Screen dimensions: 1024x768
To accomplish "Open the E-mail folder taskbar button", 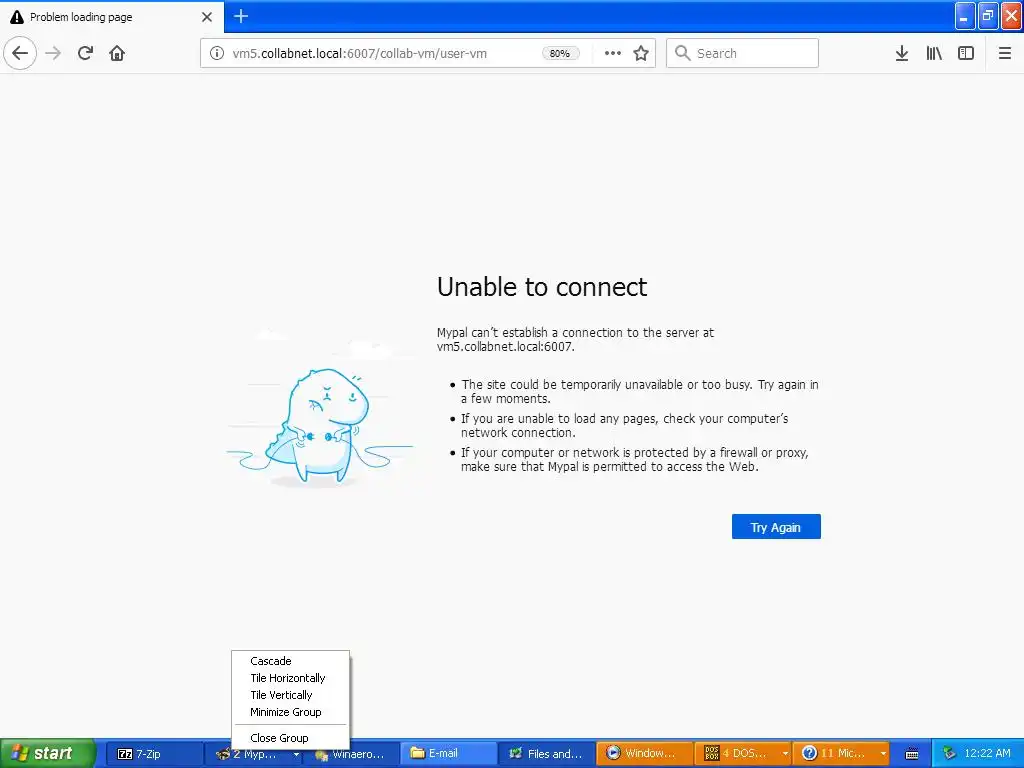I will (448, 754).
